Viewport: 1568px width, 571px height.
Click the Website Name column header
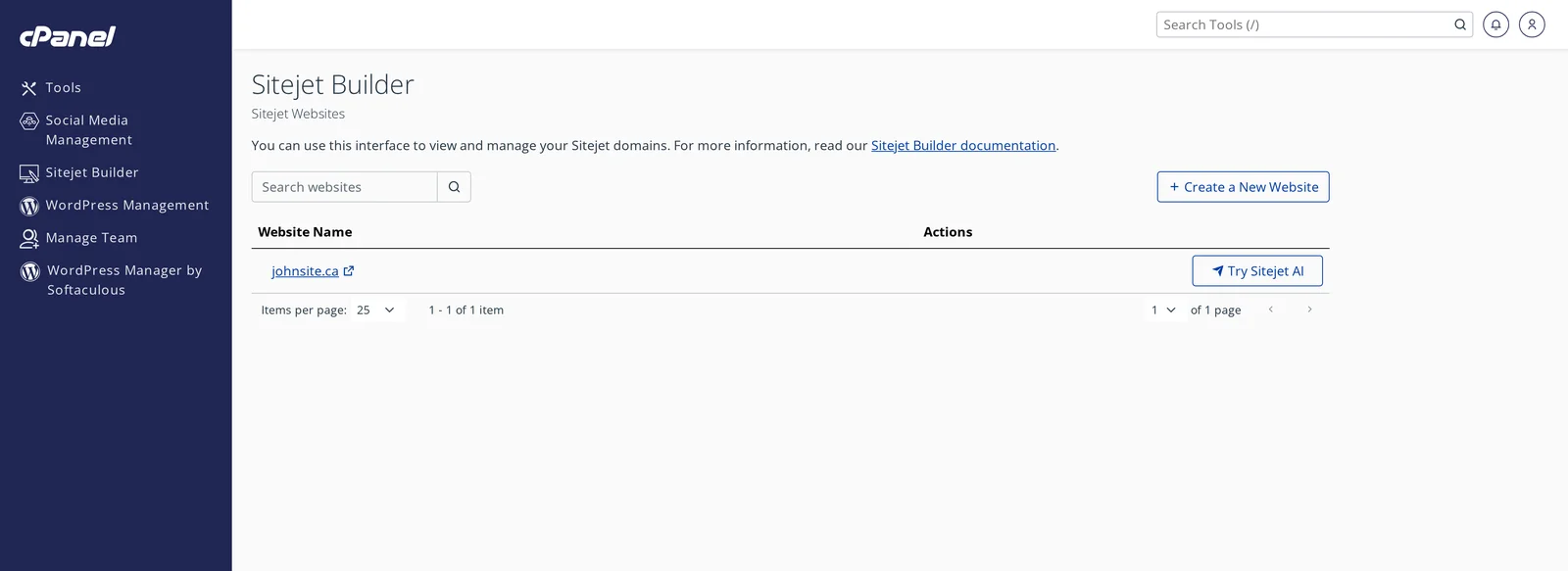coord(305,232)
